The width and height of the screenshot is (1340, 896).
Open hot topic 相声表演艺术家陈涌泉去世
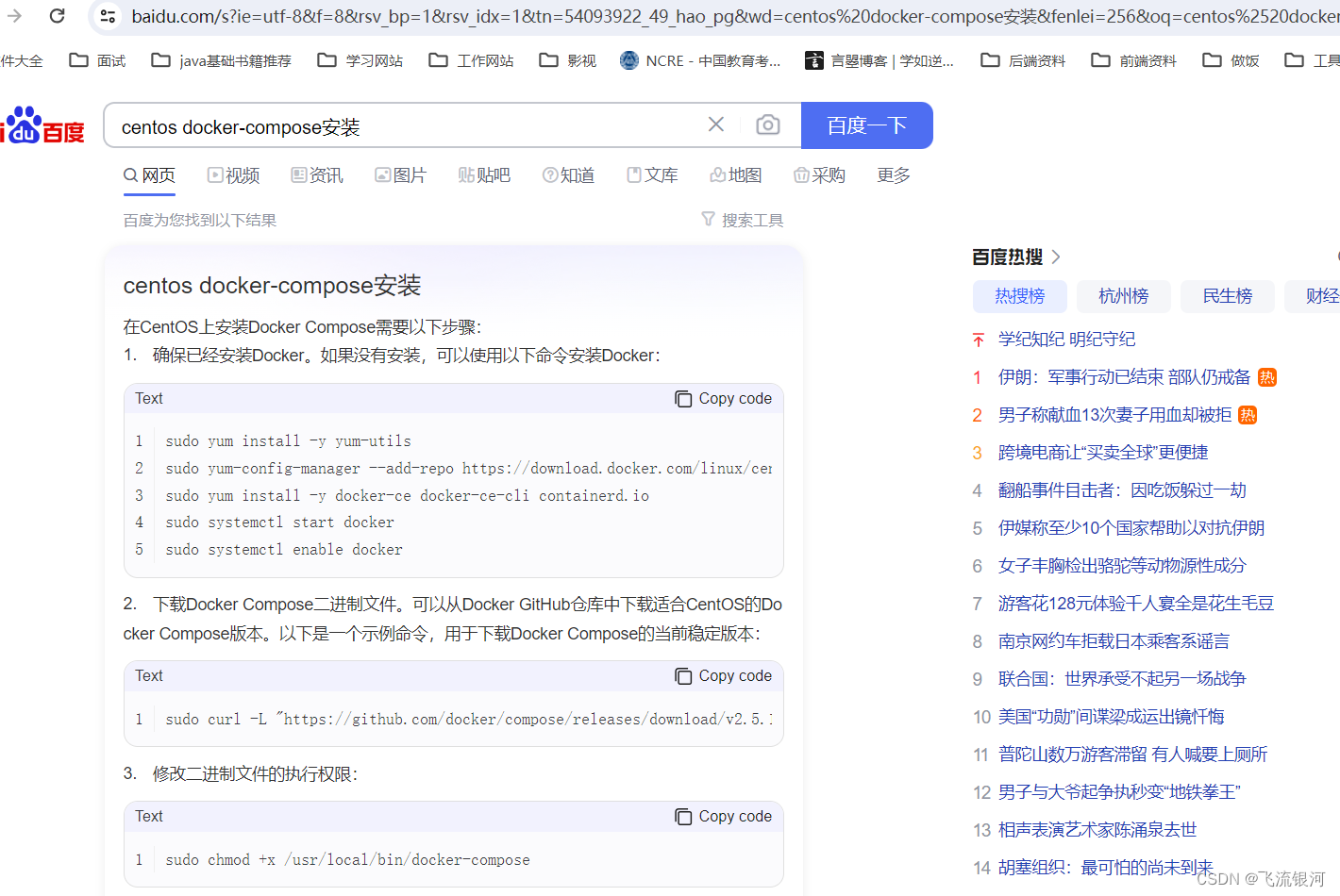click(x=1097, y=830)
